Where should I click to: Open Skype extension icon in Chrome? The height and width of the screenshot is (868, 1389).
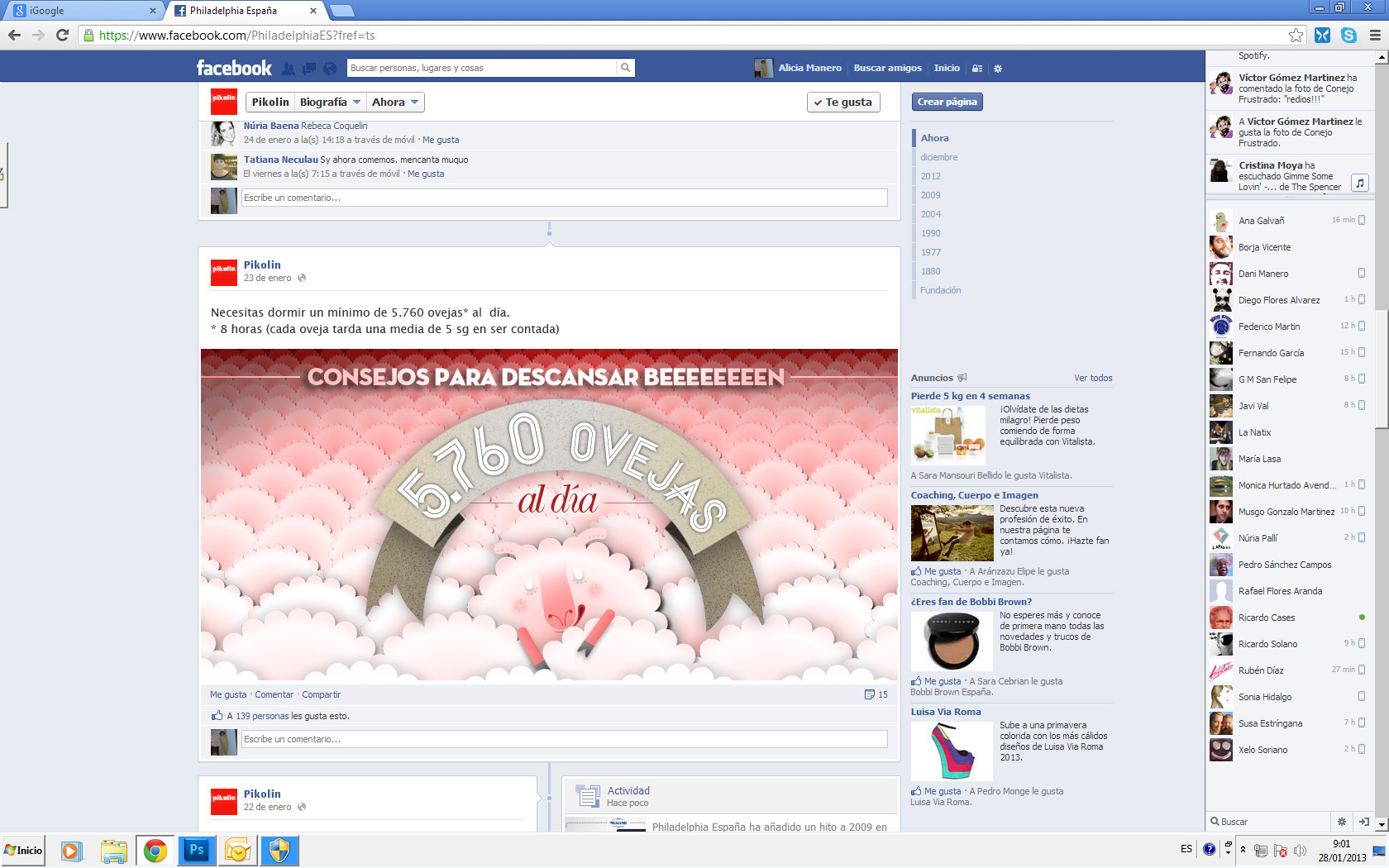point(1348,35)
